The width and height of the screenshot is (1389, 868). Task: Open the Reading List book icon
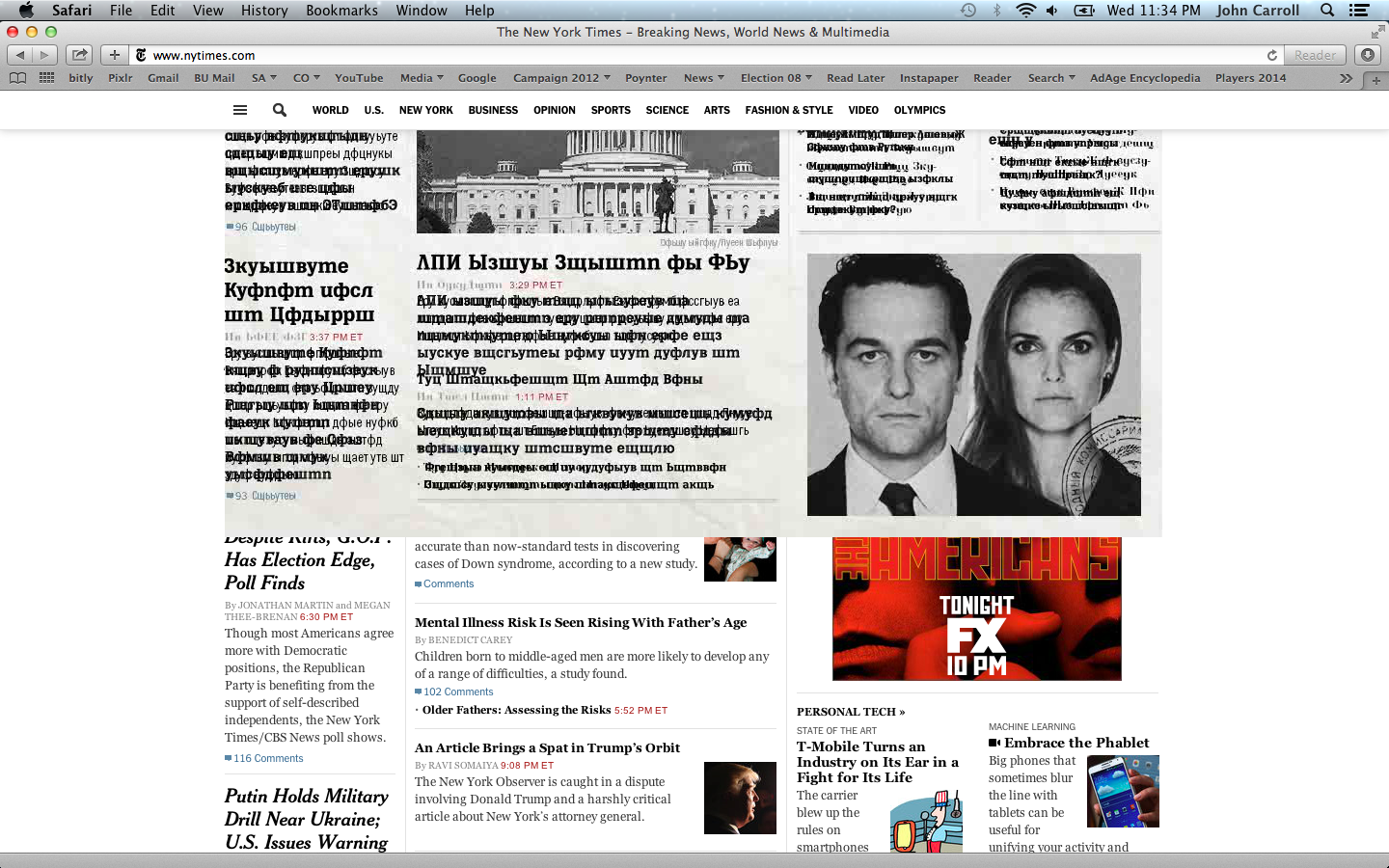pyautogui.click(x=17, y=78)
